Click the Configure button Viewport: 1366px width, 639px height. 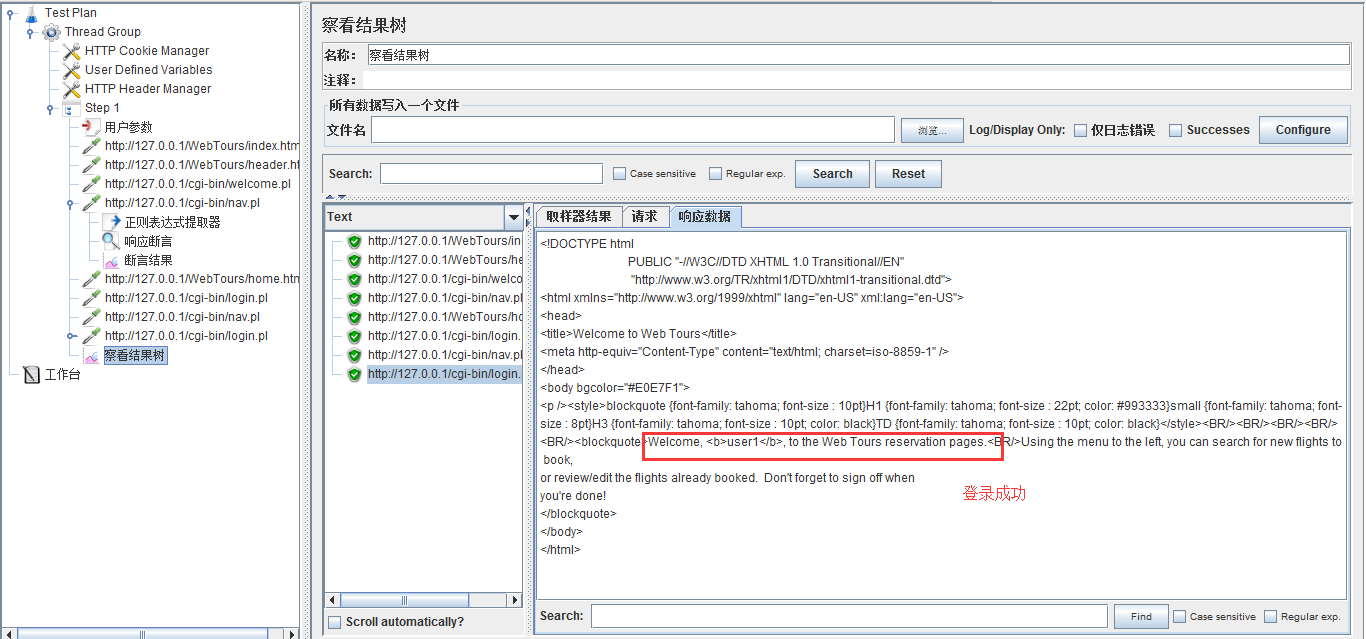coord(1302,130)
